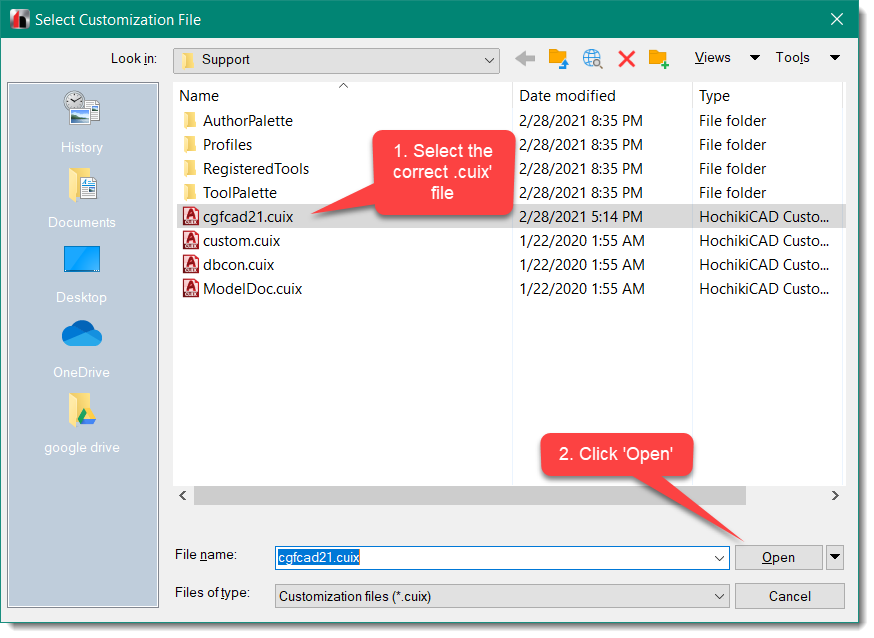The image size is (874, 638).
Task: Expand the Views dropdown arrow
Action: 755,57
